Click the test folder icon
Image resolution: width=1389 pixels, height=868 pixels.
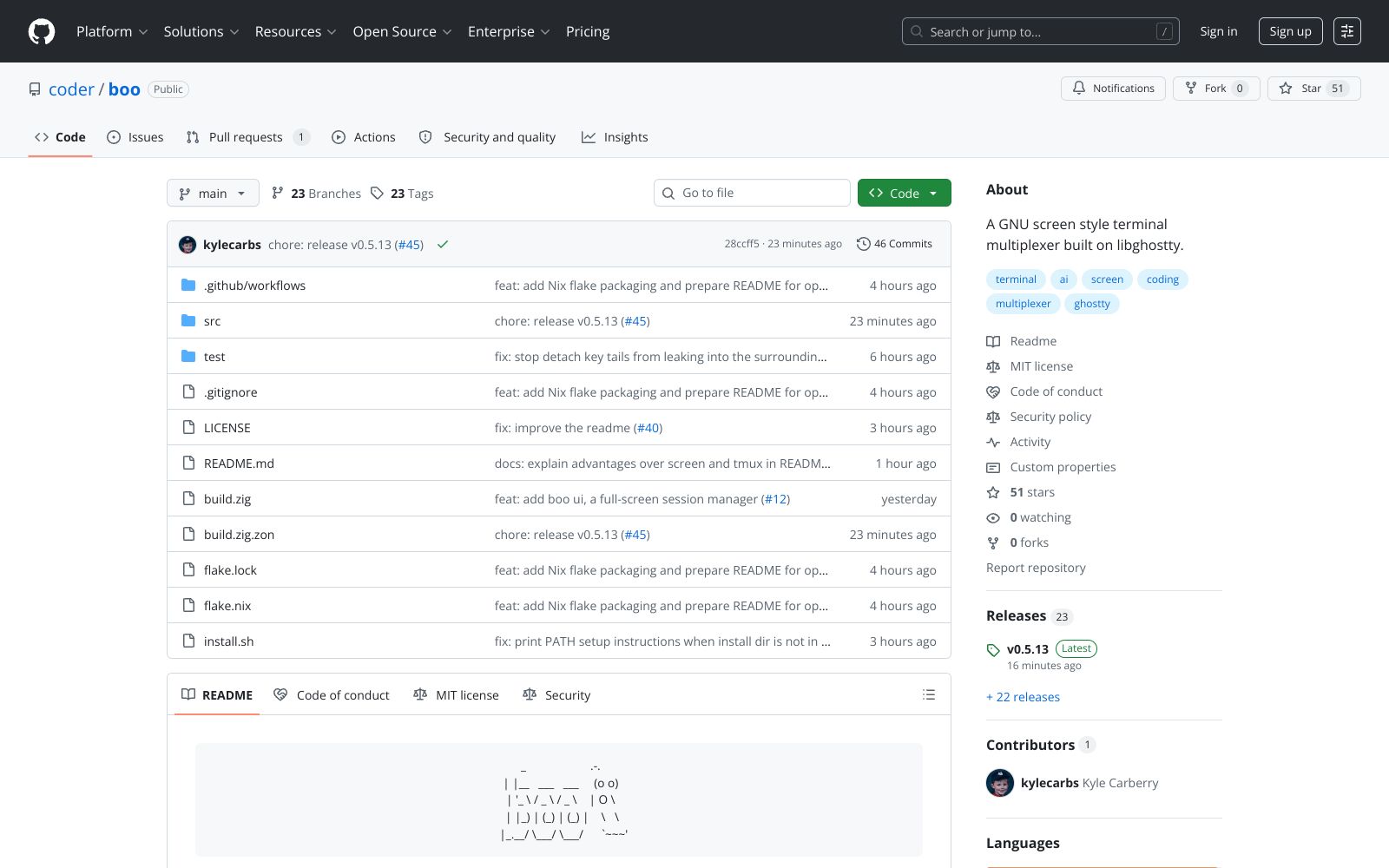click(x=188, y=356)
